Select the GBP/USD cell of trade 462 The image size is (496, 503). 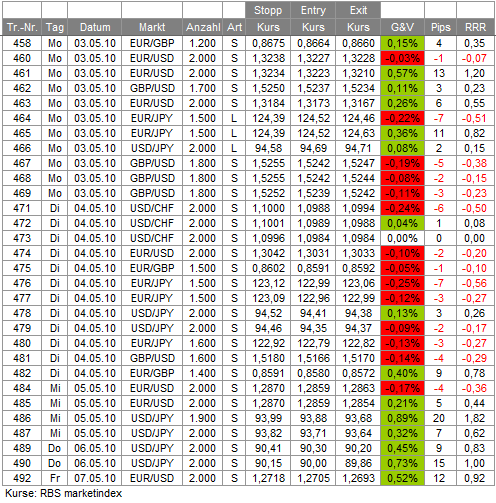point(152,88)
